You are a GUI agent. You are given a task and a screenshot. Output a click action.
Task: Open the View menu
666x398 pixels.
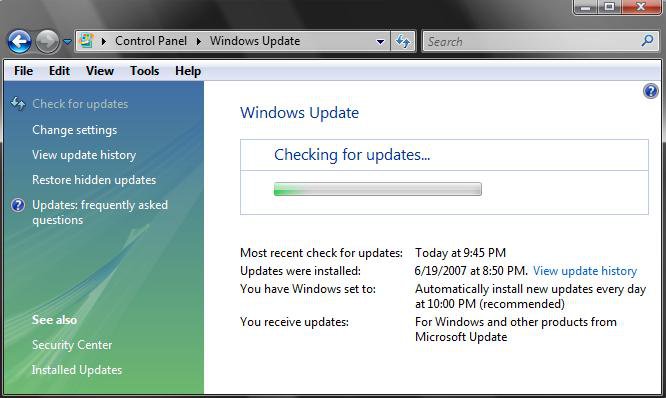click(x=100, y=71)
